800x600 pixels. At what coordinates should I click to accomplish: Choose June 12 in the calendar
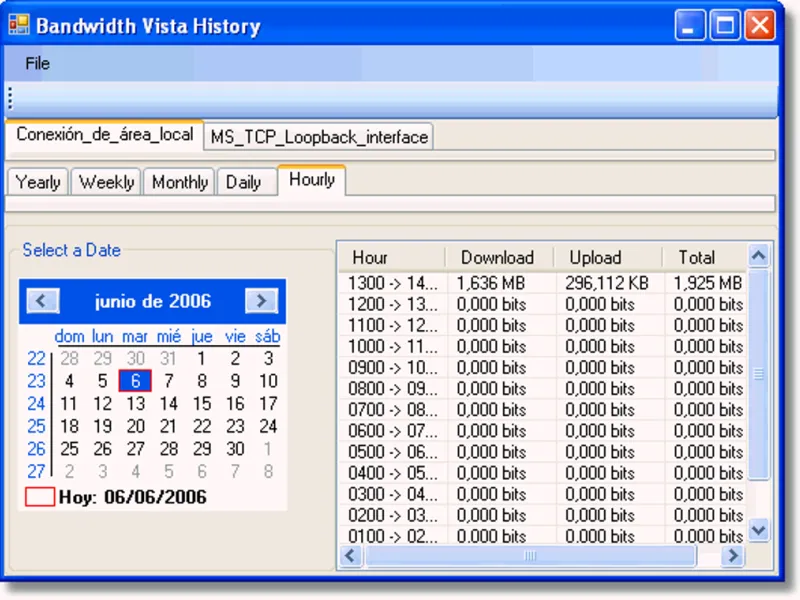coord(103,404)
